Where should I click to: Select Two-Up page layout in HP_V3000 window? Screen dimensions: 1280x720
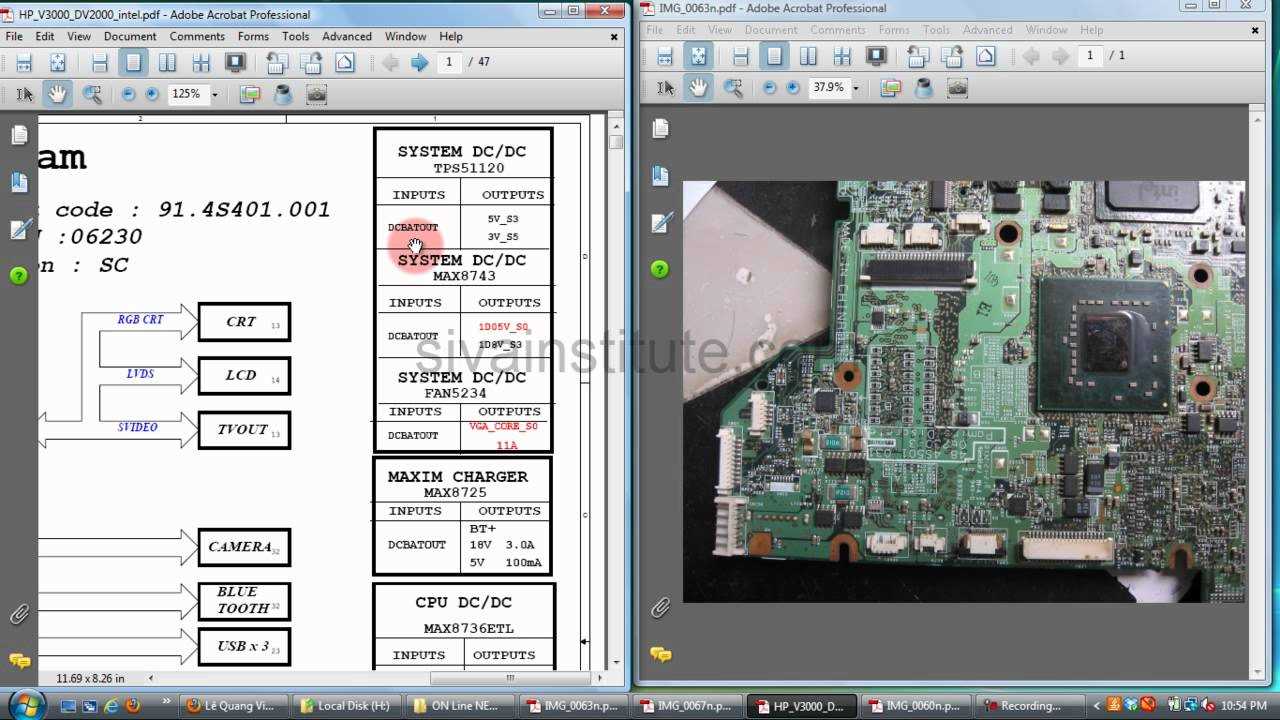[x=167, y=63]
